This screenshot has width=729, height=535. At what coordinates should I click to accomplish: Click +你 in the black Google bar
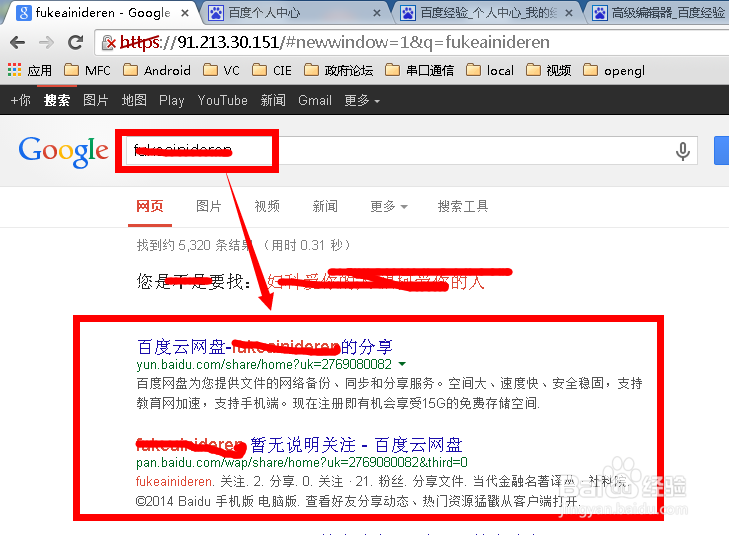[x=20, y=100]
